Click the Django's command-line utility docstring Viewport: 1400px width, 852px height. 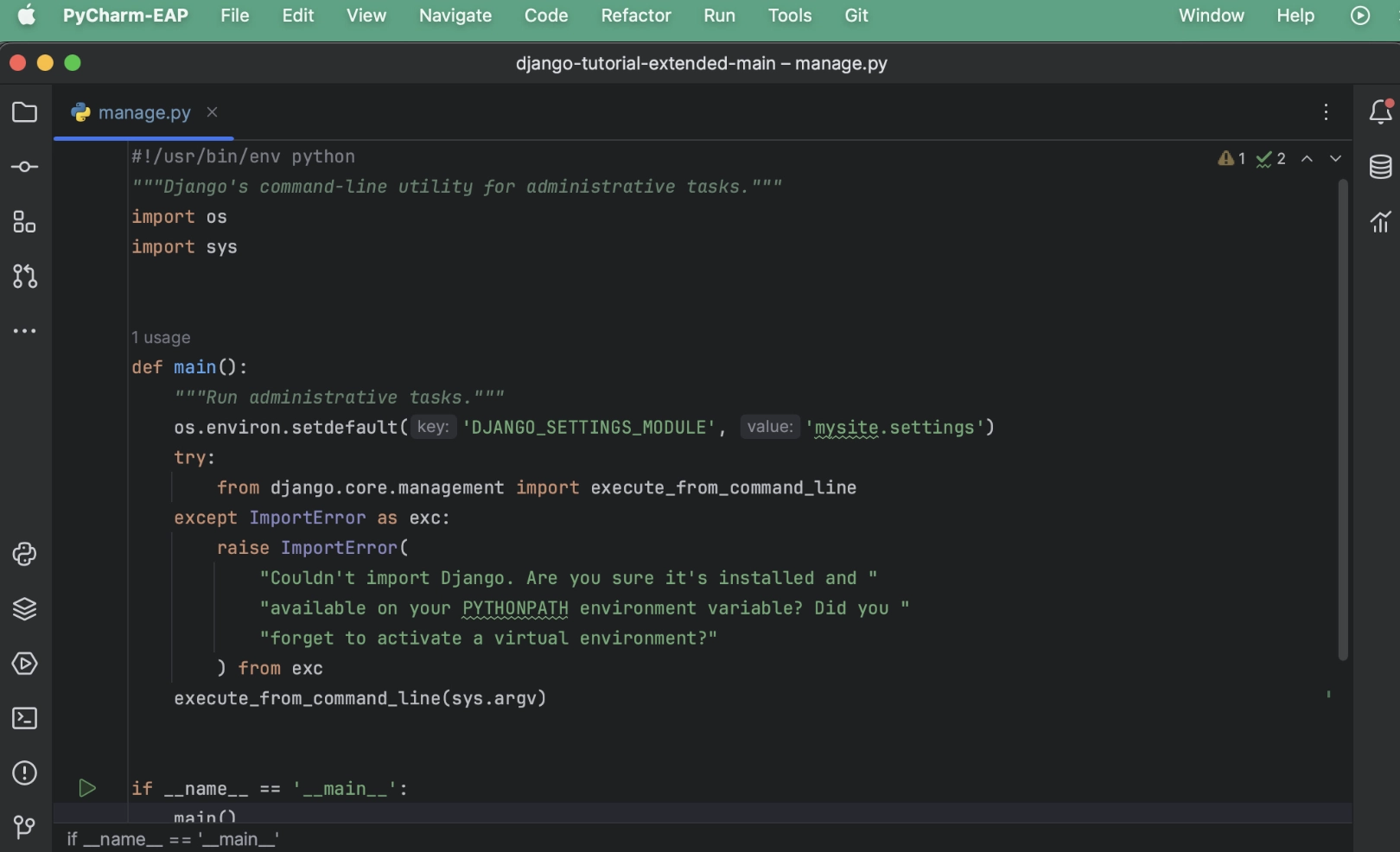click(457, 187)
